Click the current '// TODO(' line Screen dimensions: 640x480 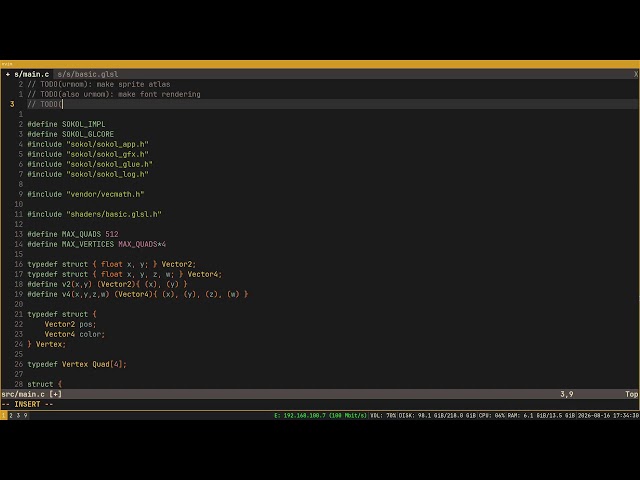click(45, 104)
